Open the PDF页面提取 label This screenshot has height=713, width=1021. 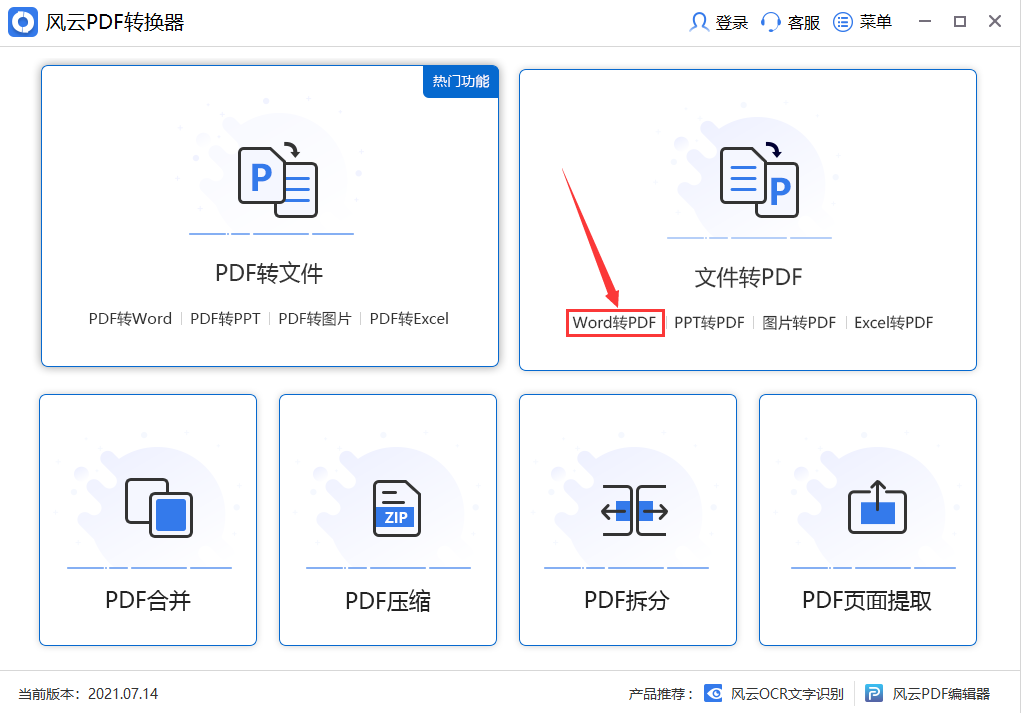(x=867, y=600)
